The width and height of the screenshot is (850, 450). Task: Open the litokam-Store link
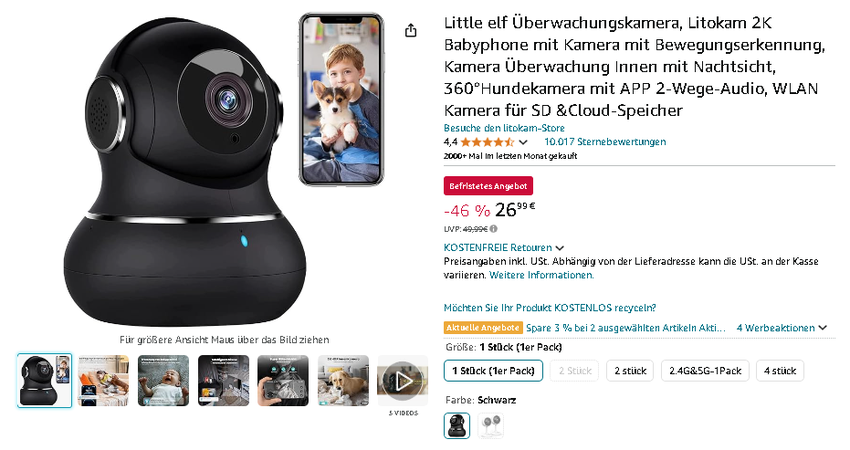coord(504,128)
